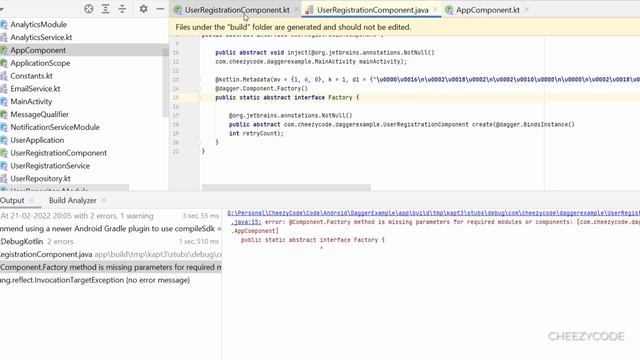This screenshot has height=360, width=640.
Task: Select UserApplication in project tree
Action: [37, 140]
